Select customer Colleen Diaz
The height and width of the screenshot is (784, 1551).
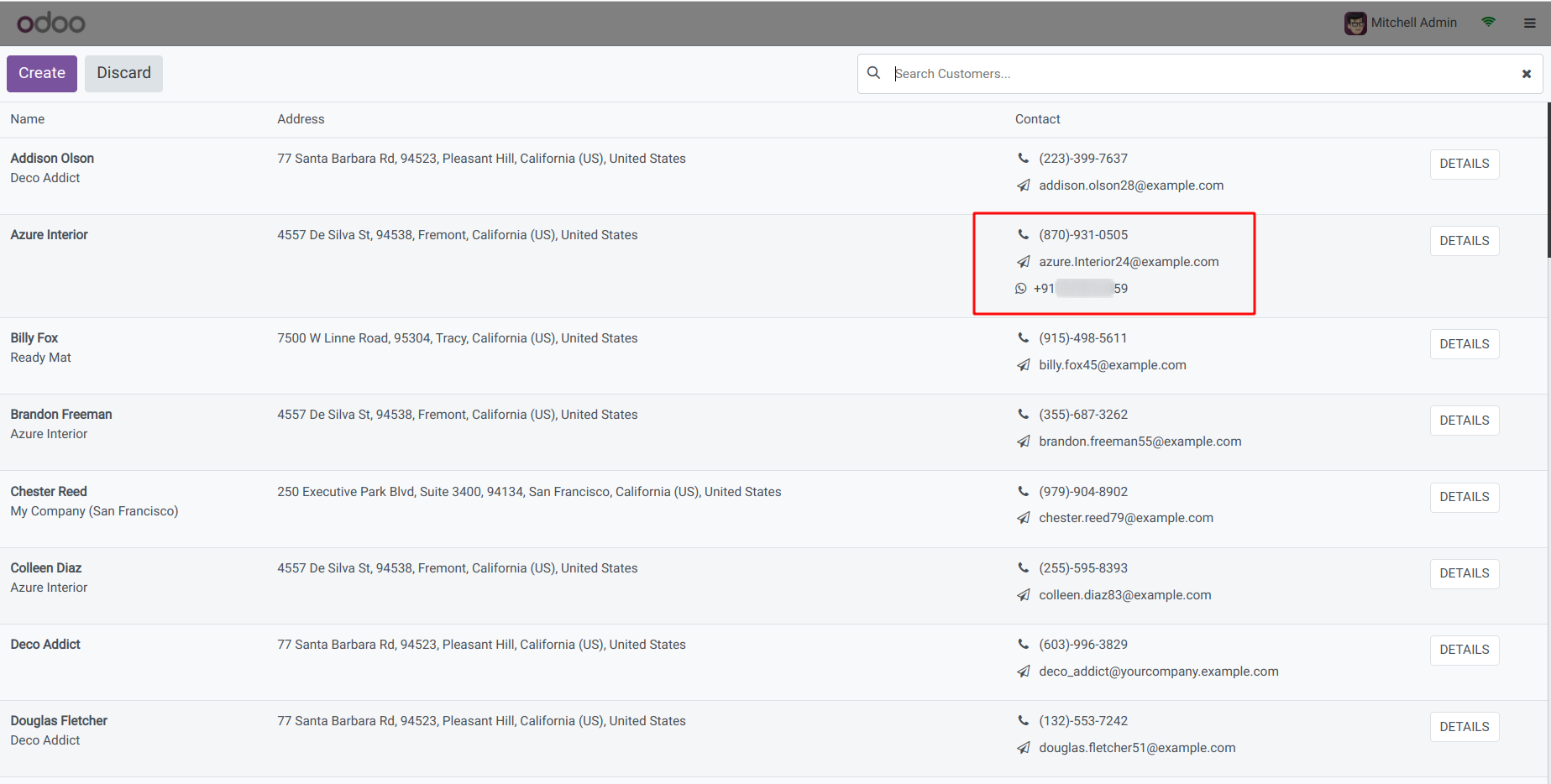[x=46, y=567]
